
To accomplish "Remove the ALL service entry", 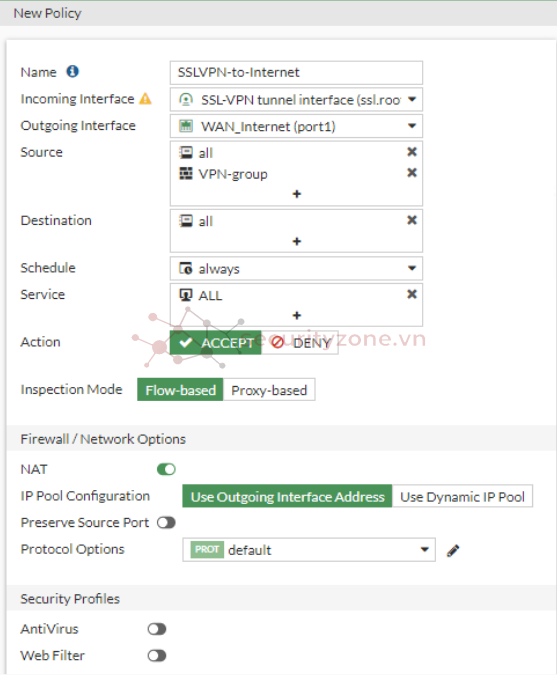I will coord(412,294).
